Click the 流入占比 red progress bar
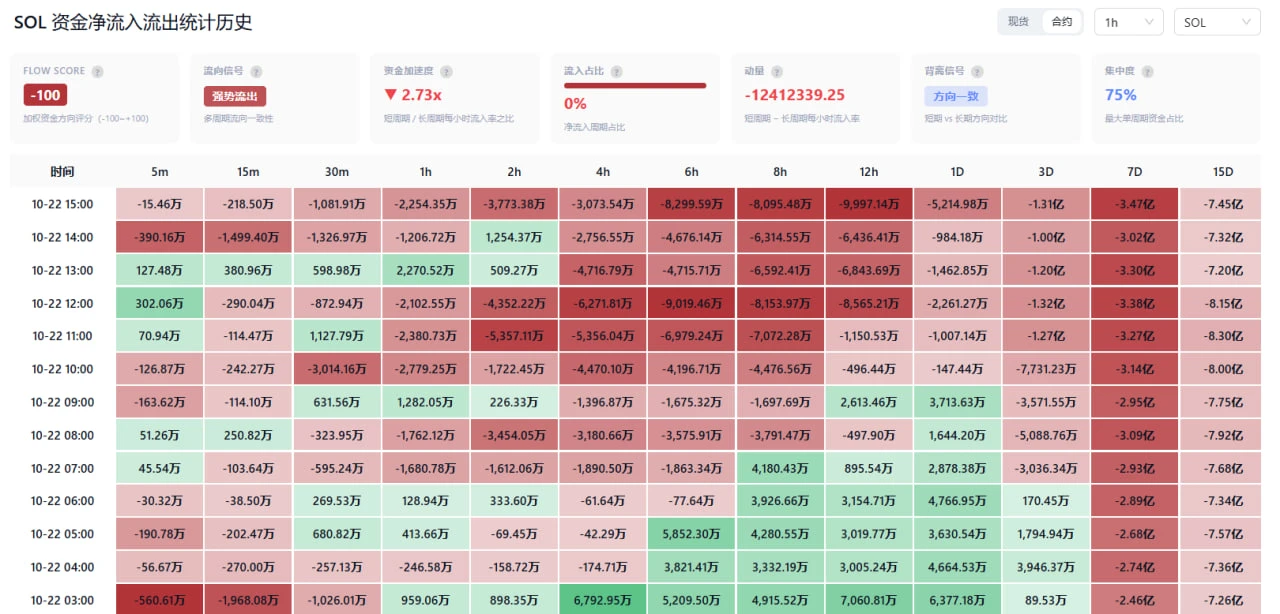 coord(635,86)
